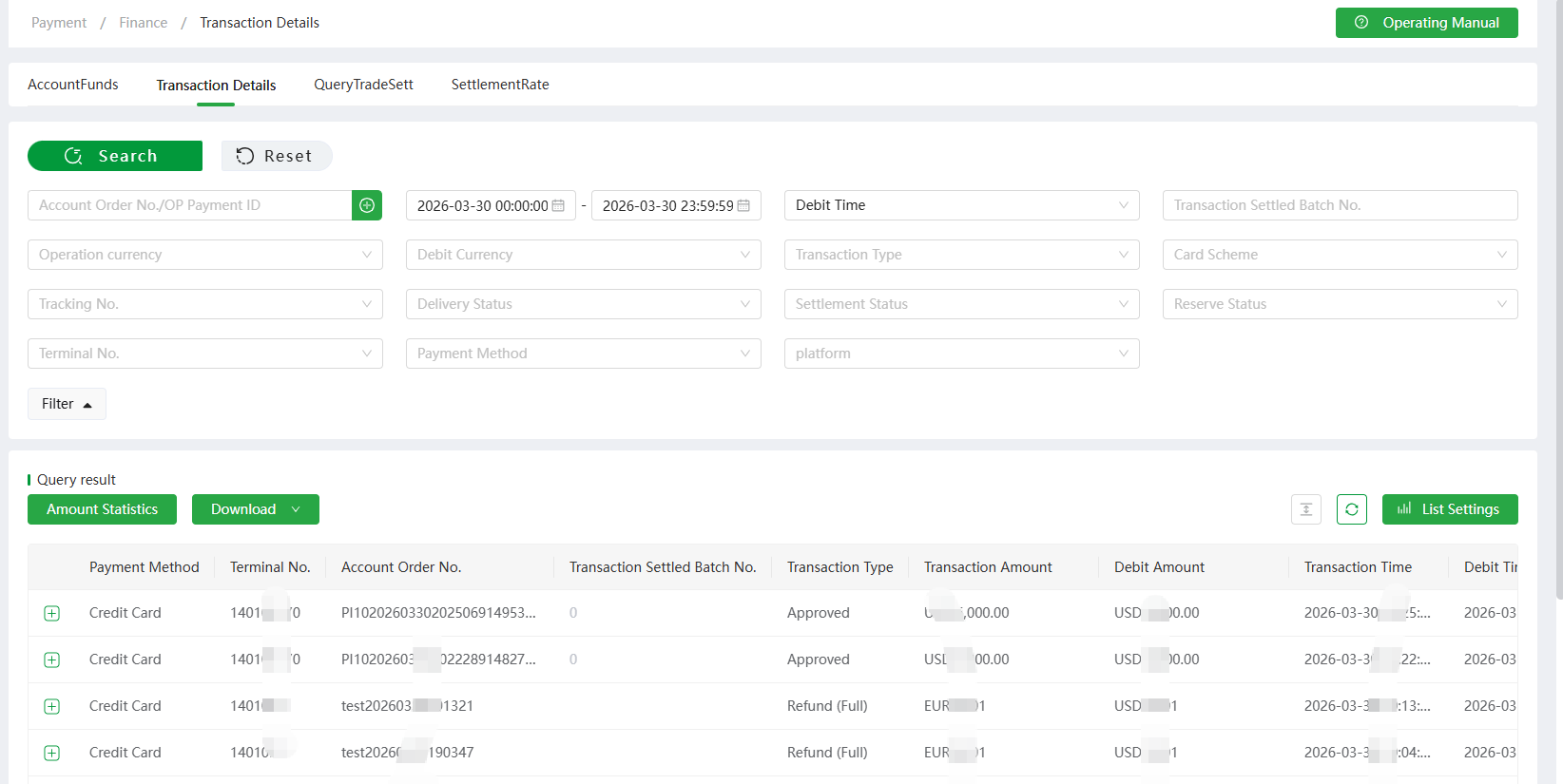Open Delivery Status dropdown

(584, 304)
